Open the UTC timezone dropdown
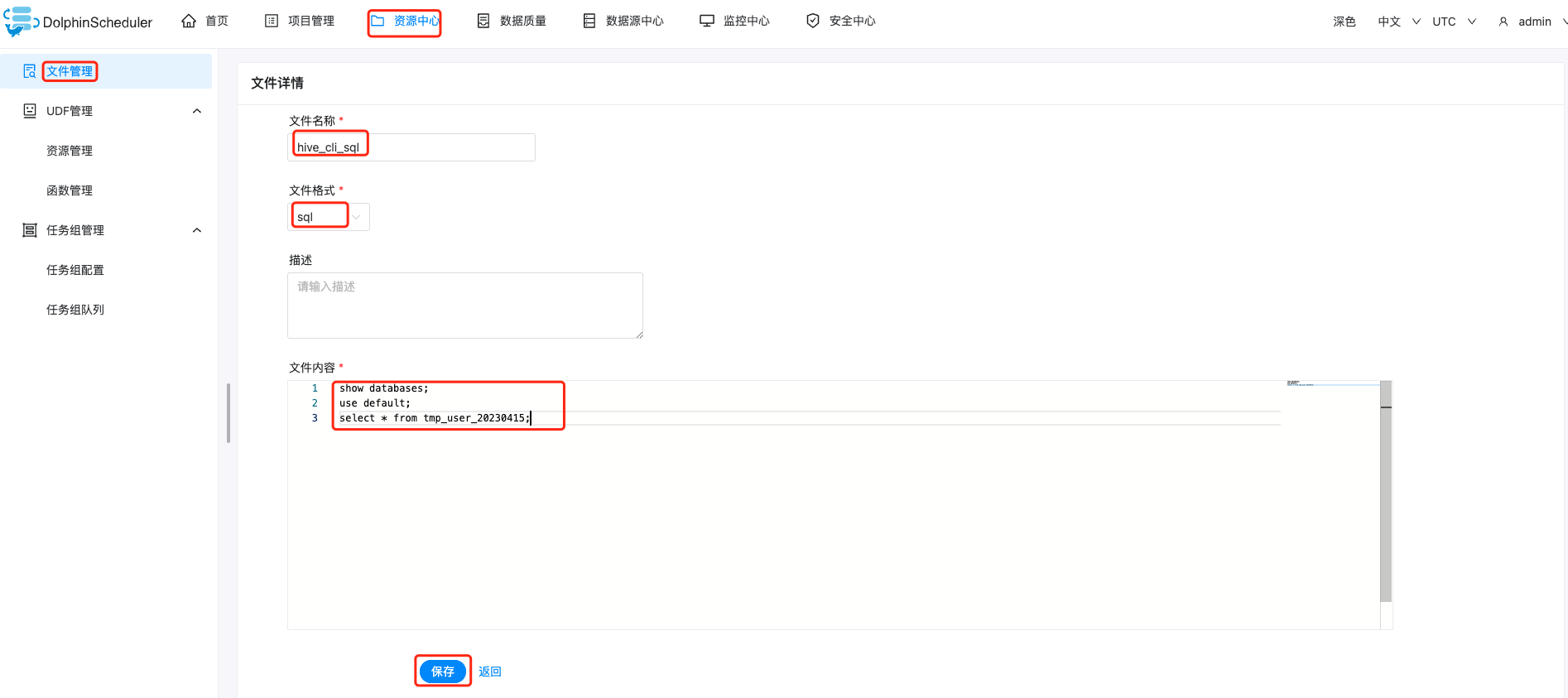This screenshot has width=1568, height=698. point(1455,22)
